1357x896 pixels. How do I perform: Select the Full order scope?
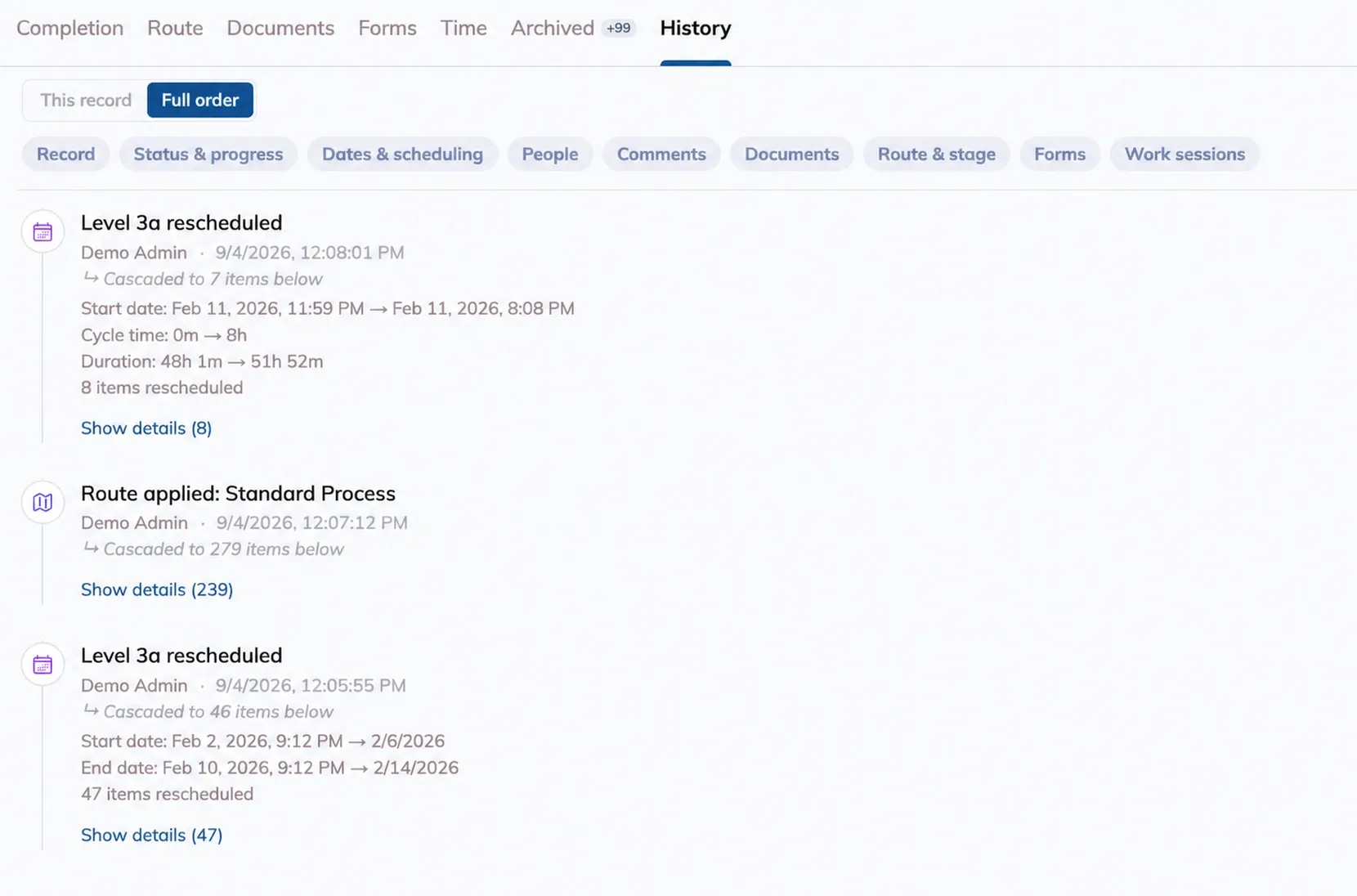(200, 100)
